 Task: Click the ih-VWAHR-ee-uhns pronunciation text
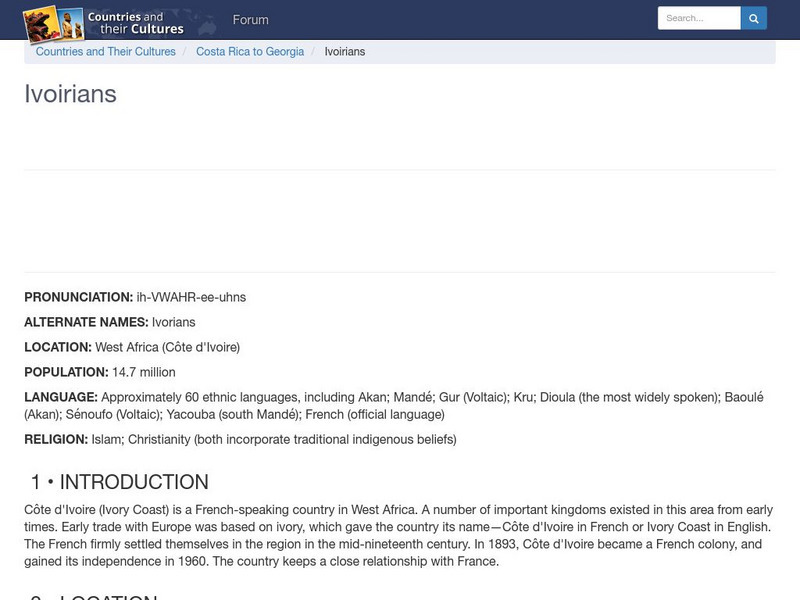click(191, 297)
